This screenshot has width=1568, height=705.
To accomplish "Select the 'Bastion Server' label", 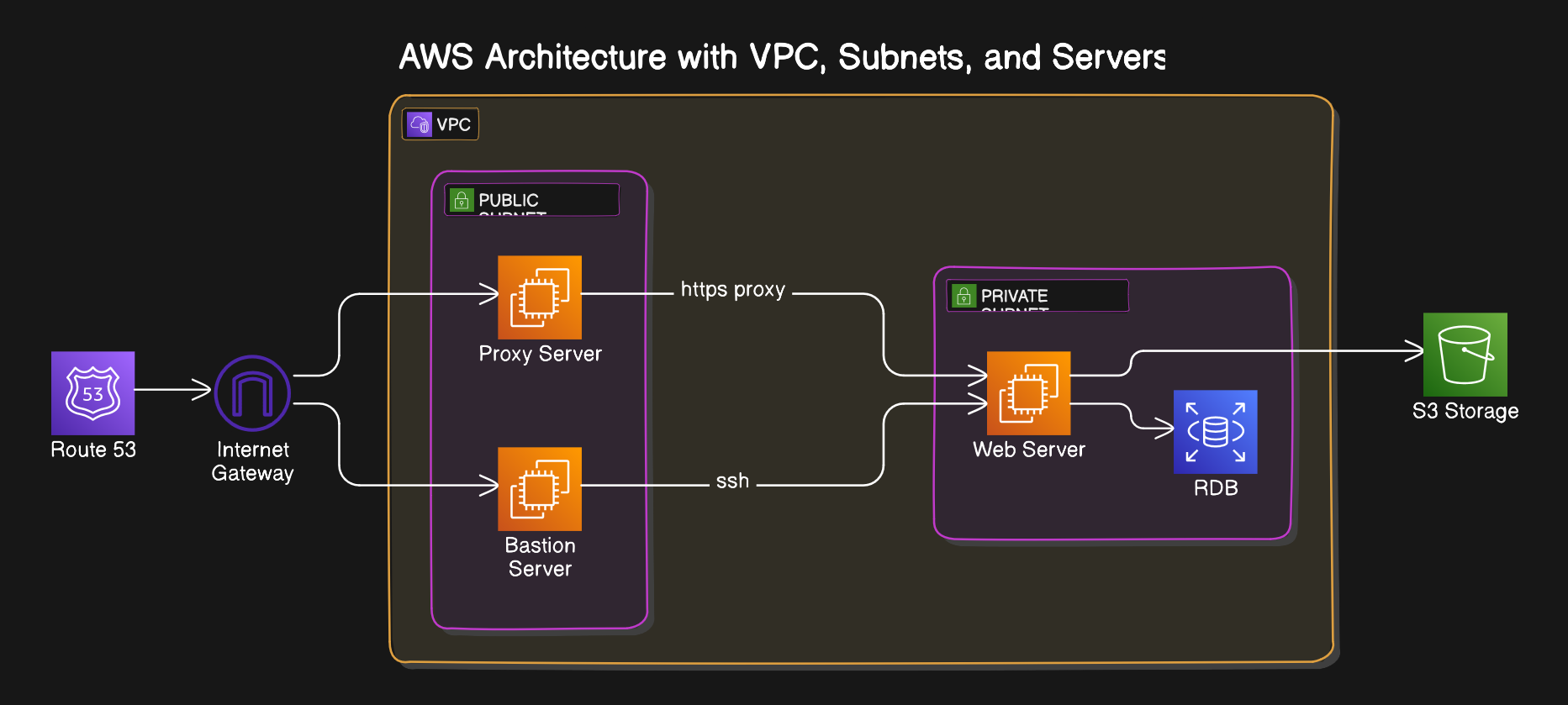I will 541,557.
